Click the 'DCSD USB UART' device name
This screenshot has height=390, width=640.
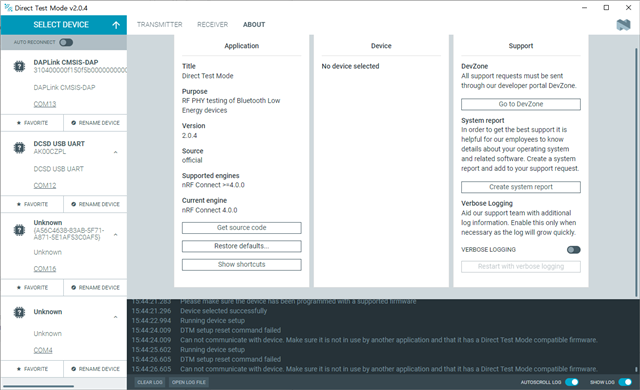tap(59, 144)
